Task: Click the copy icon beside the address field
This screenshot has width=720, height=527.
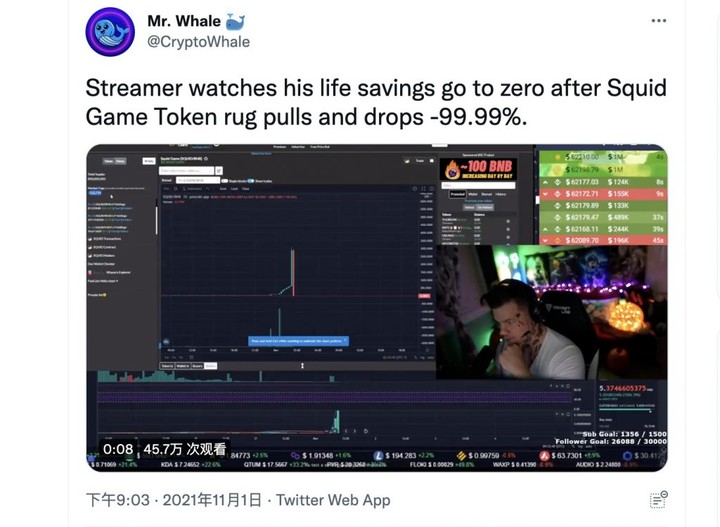Action: click(x=219, y=171)
